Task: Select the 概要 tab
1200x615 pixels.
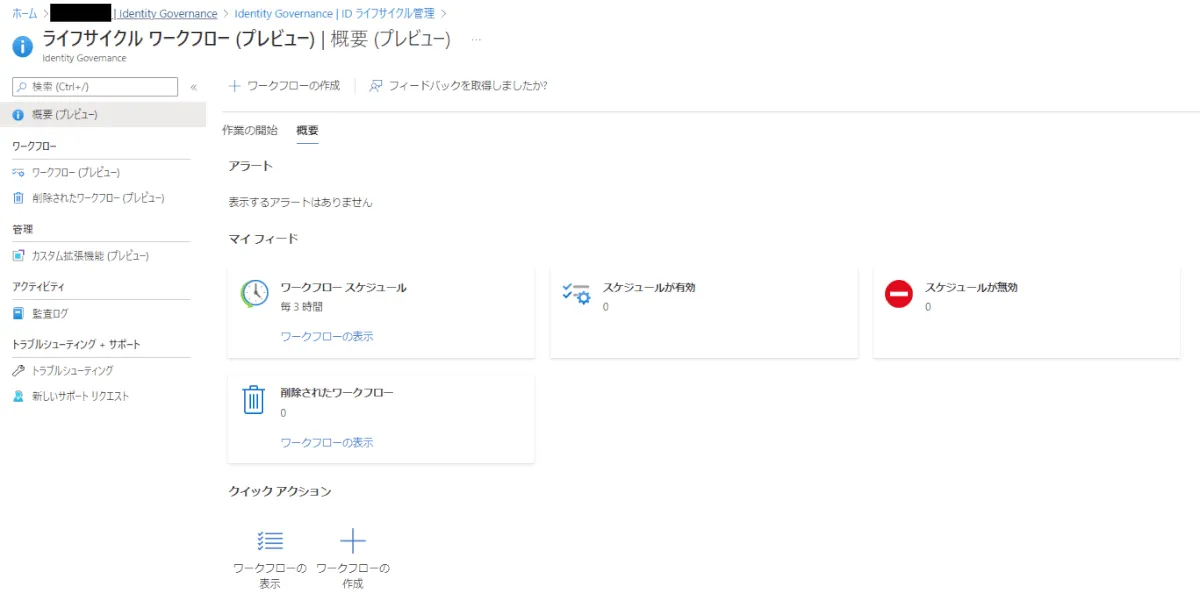Action: pyautogui.click(x=307, y=131)
